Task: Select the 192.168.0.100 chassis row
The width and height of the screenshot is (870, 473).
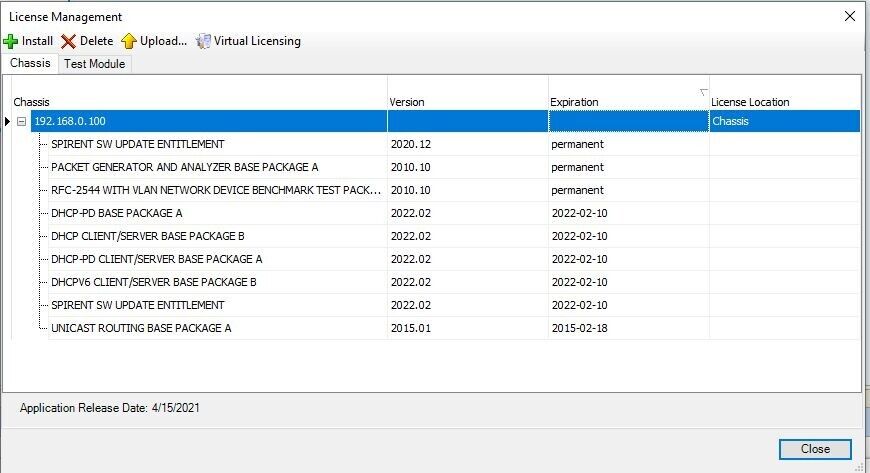Action: click(x=70, y=121)
